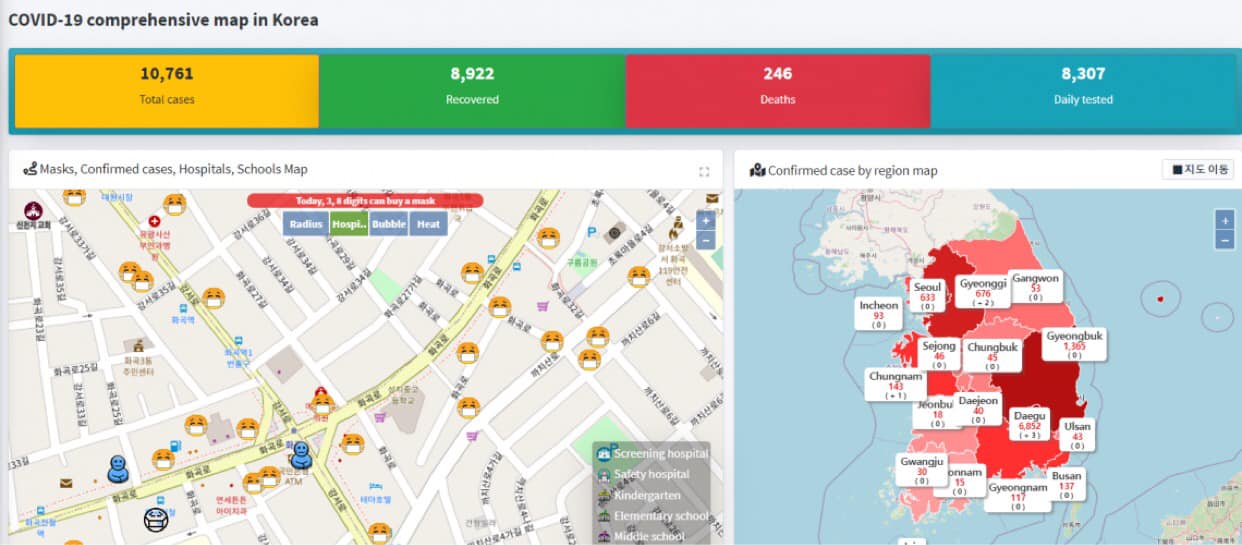
Task: Click the yellow Total cases card
Action: click(167, 91)
